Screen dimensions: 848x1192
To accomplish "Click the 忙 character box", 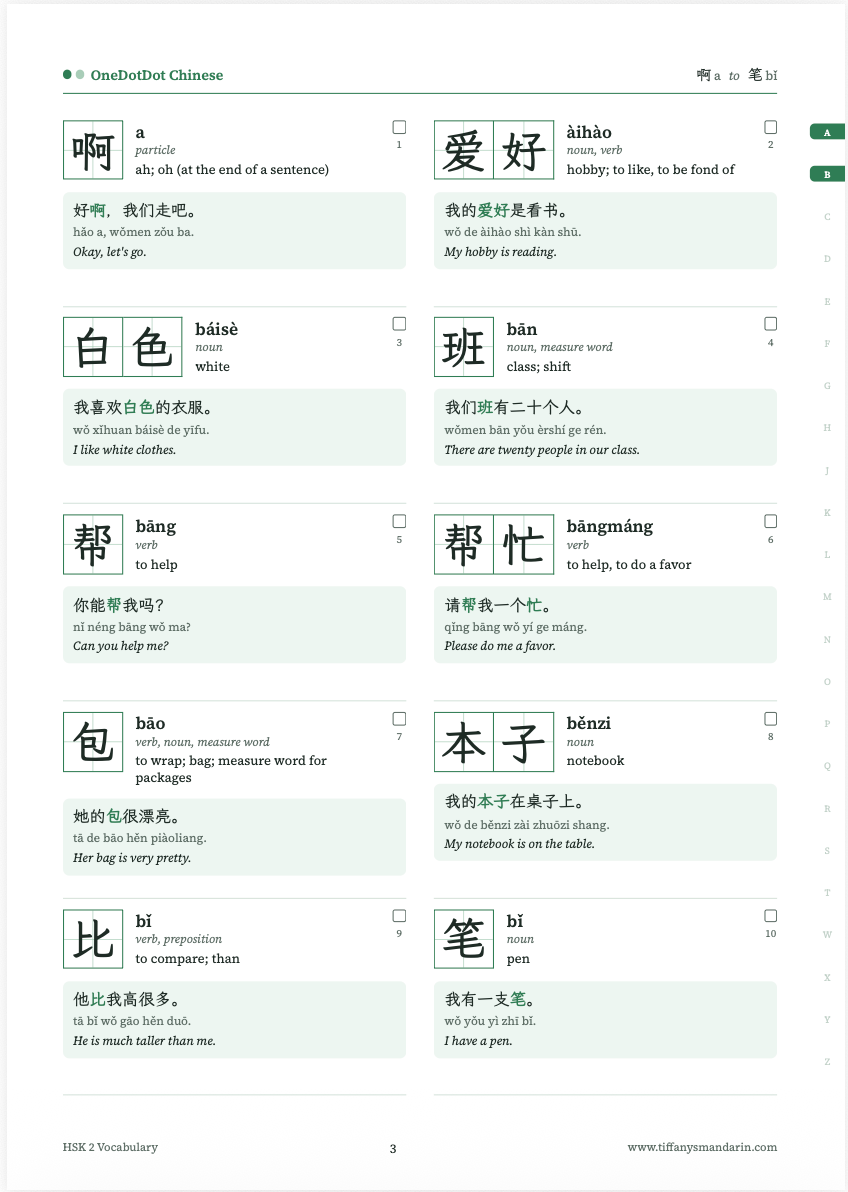I will [x=524, y=544].
